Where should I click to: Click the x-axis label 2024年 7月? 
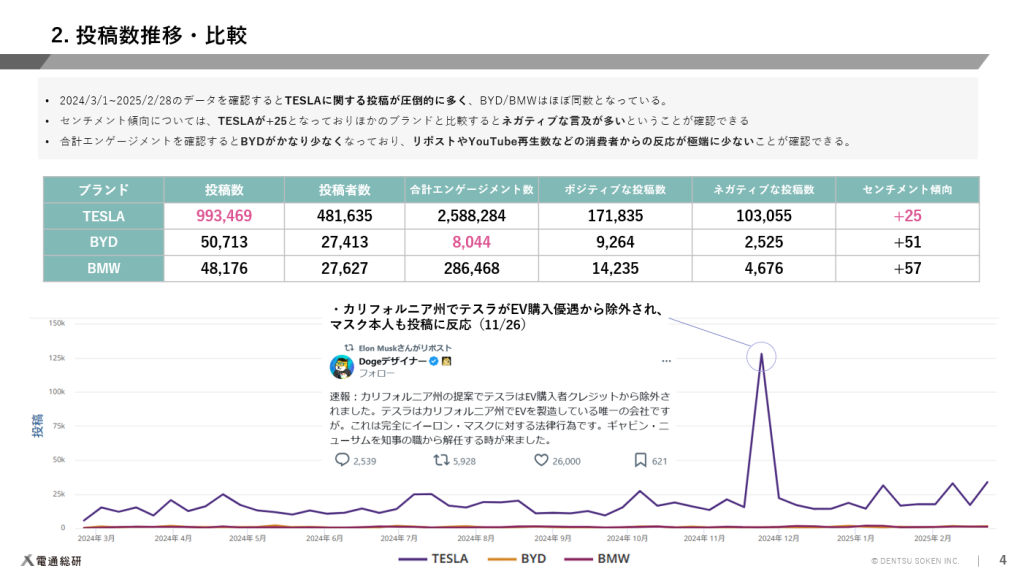pos(399,538)
